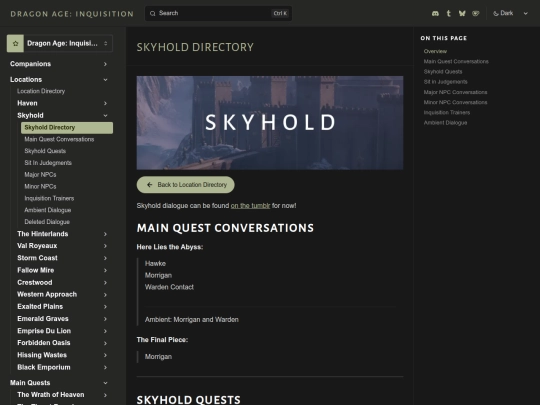Open the Ko-fi cup icon

pos(475,13)
